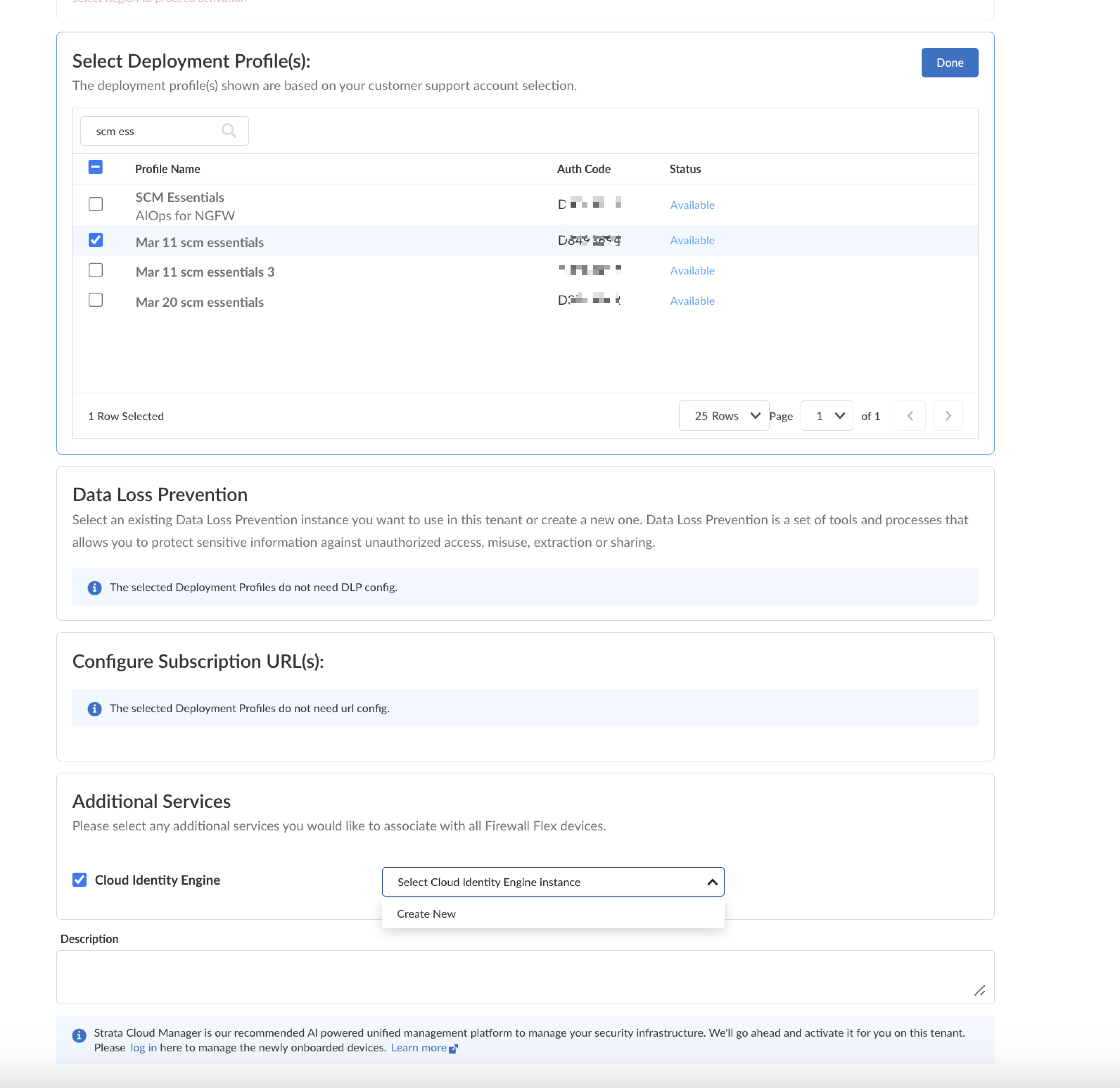The image size is (1120, 1088).
Task: Click the Description field resize handle
Action: [979, 990]
